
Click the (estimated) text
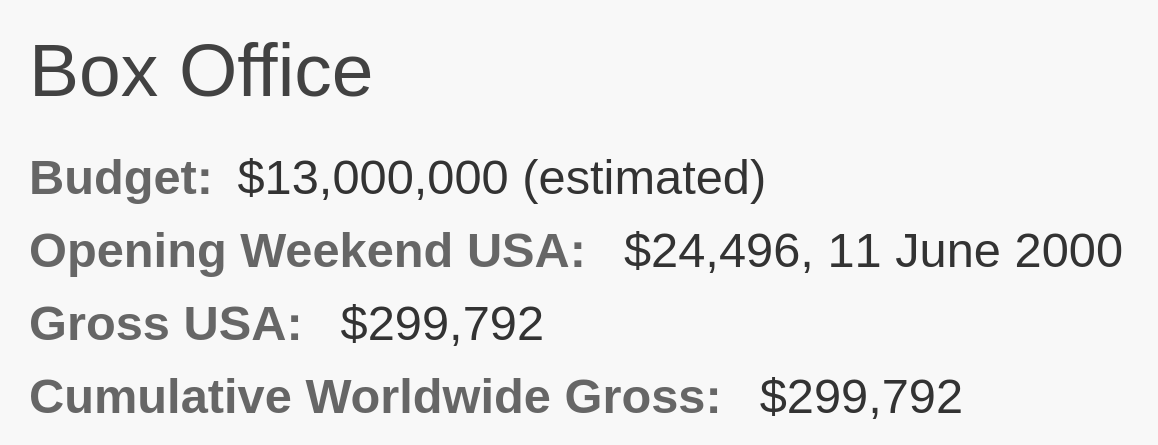pyautogui.click(x=644, y=178)
